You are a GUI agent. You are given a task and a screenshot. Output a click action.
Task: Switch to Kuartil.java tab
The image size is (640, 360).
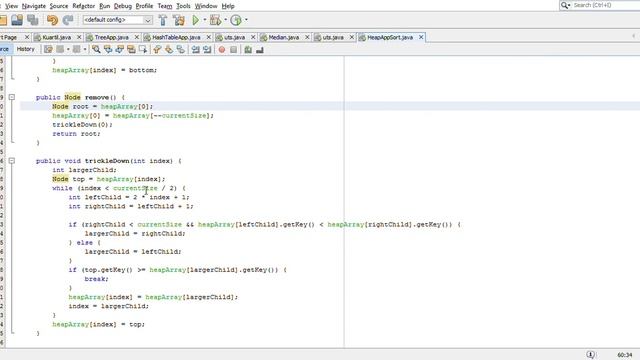tap(56, 37)
